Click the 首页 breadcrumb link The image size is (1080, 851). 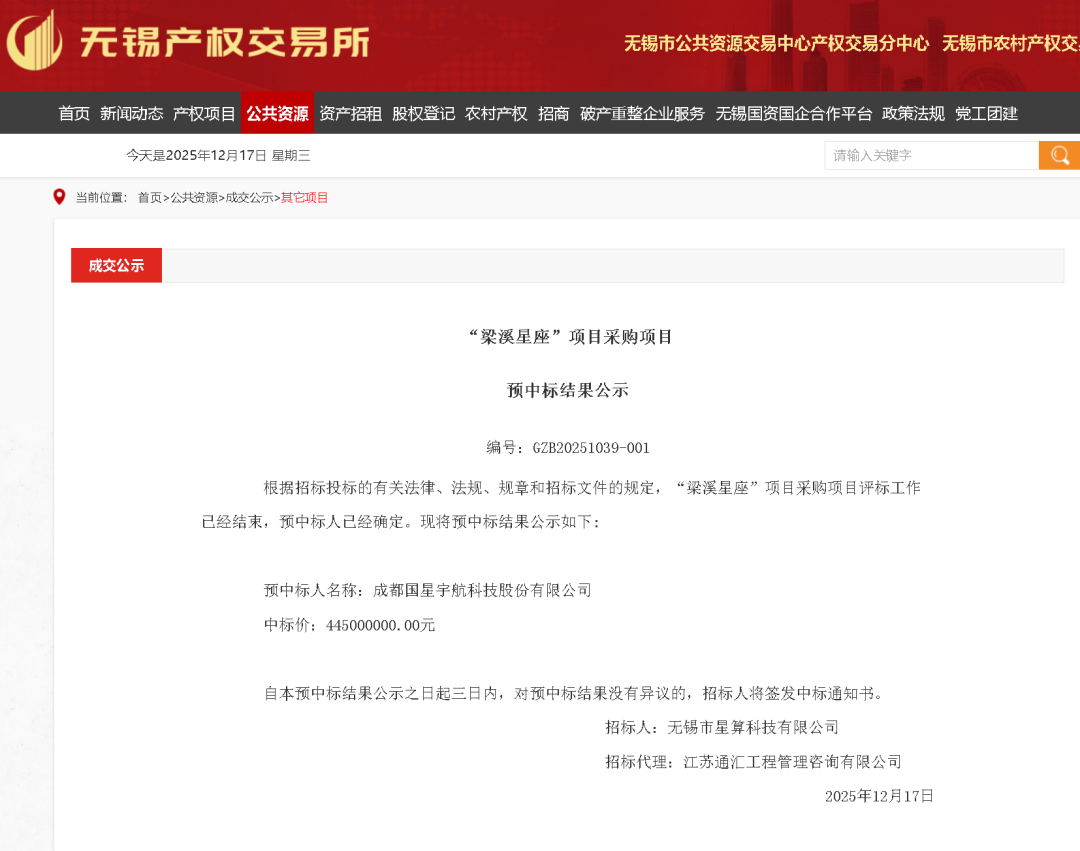pos(149,198)
